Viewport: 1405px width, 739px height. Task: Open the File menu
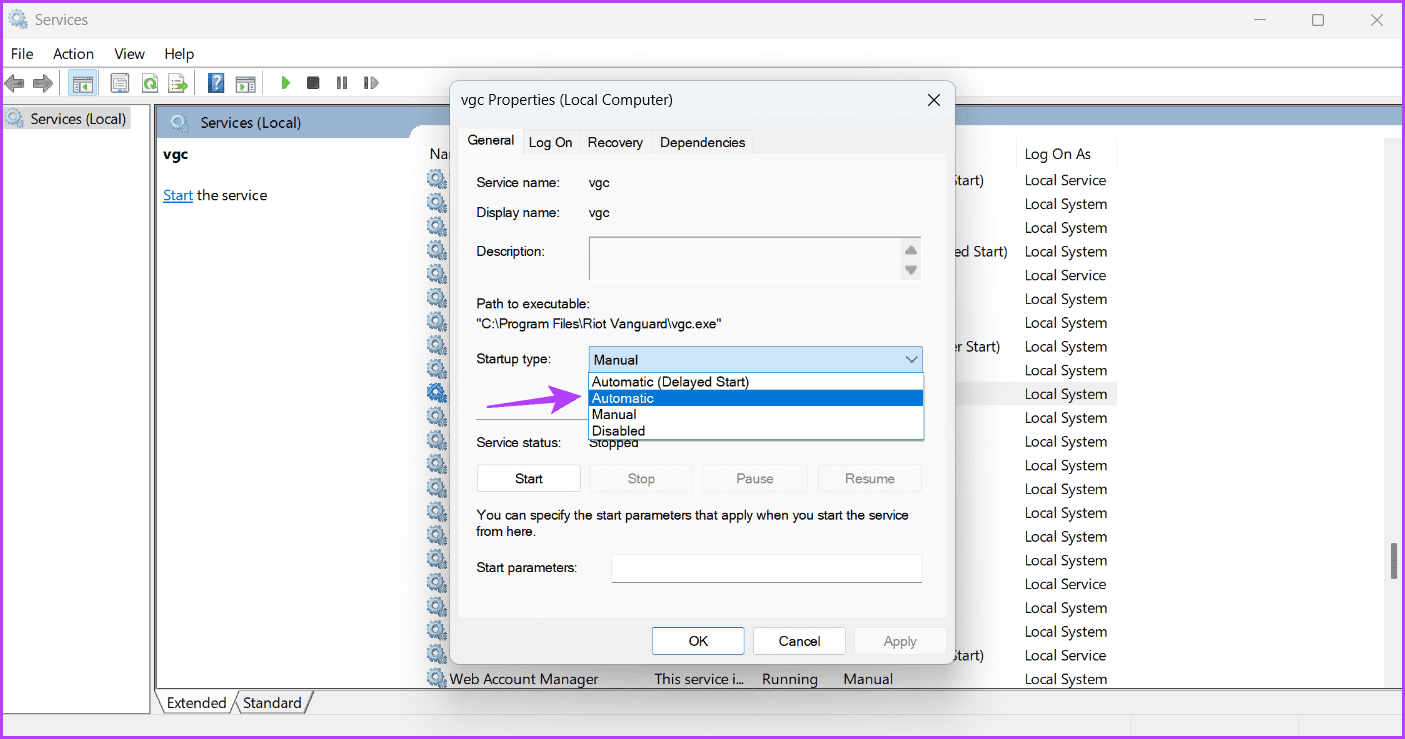point(22,54)
